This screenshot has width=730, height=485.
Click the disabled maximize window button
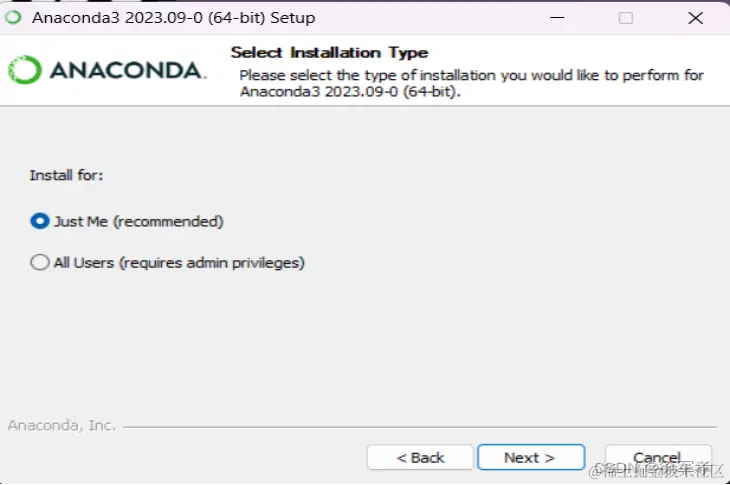coord(626,18)
